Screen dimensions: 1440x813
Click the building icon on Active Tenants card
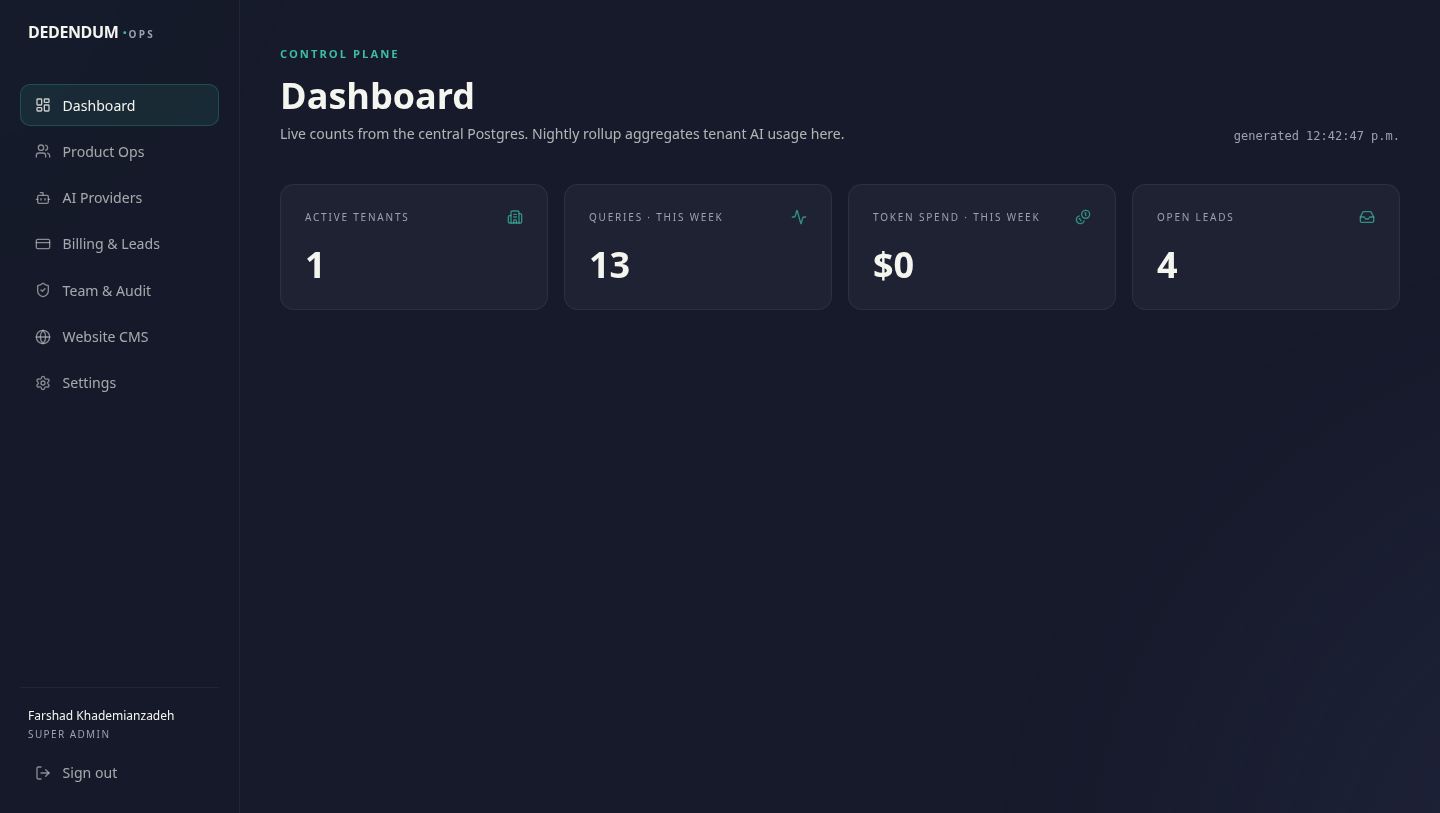[515, 217]
